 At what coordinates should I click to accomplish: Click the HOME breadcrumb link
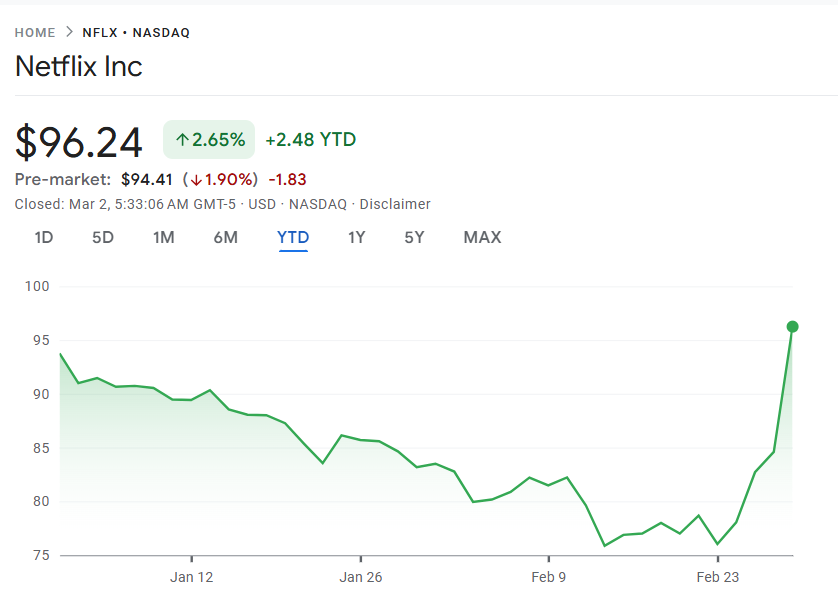[34, 32]
